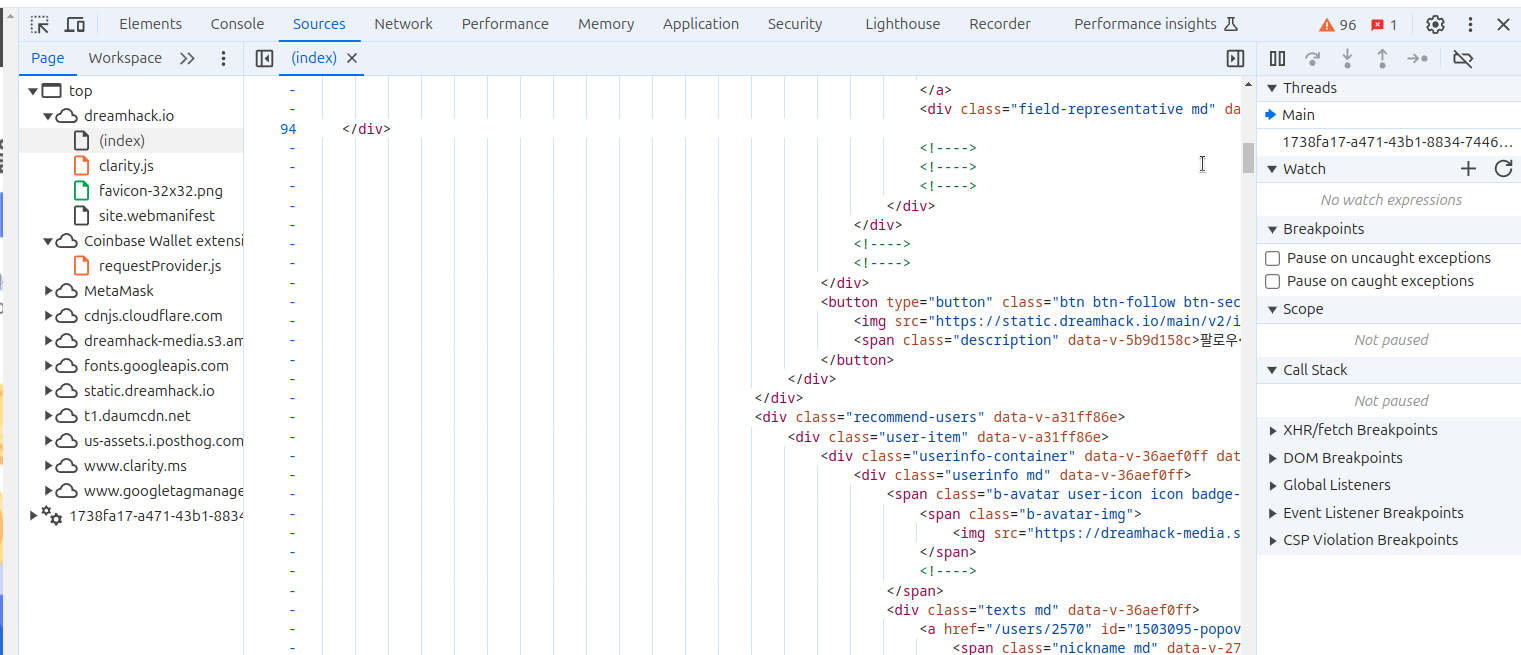The image size is (1521, 655).
Task: Click line number 94 in gutter
Action: (x=288, y=129)
